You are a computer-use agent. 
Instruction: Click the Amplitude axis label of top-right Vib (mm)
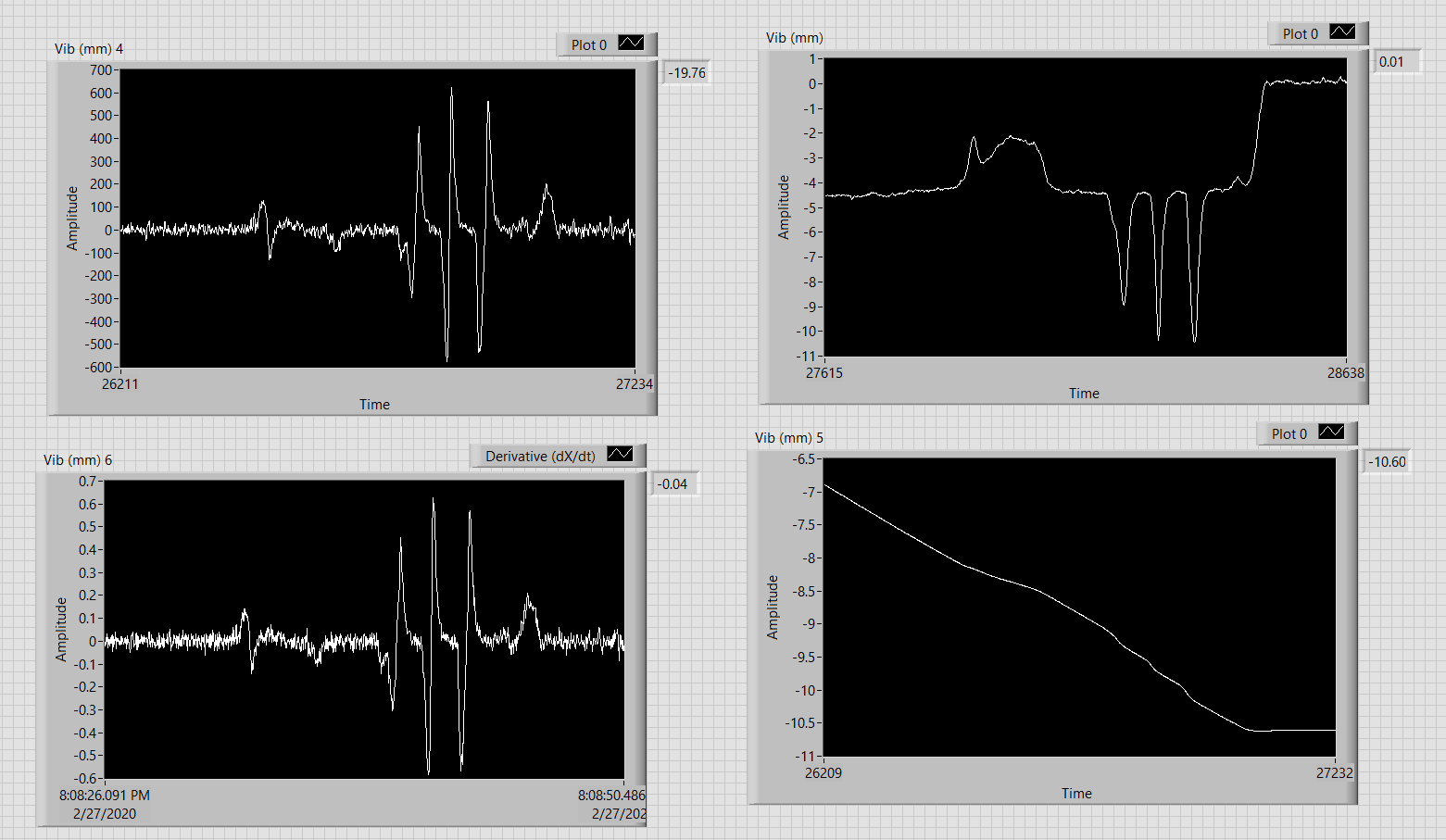pos(784,207)
